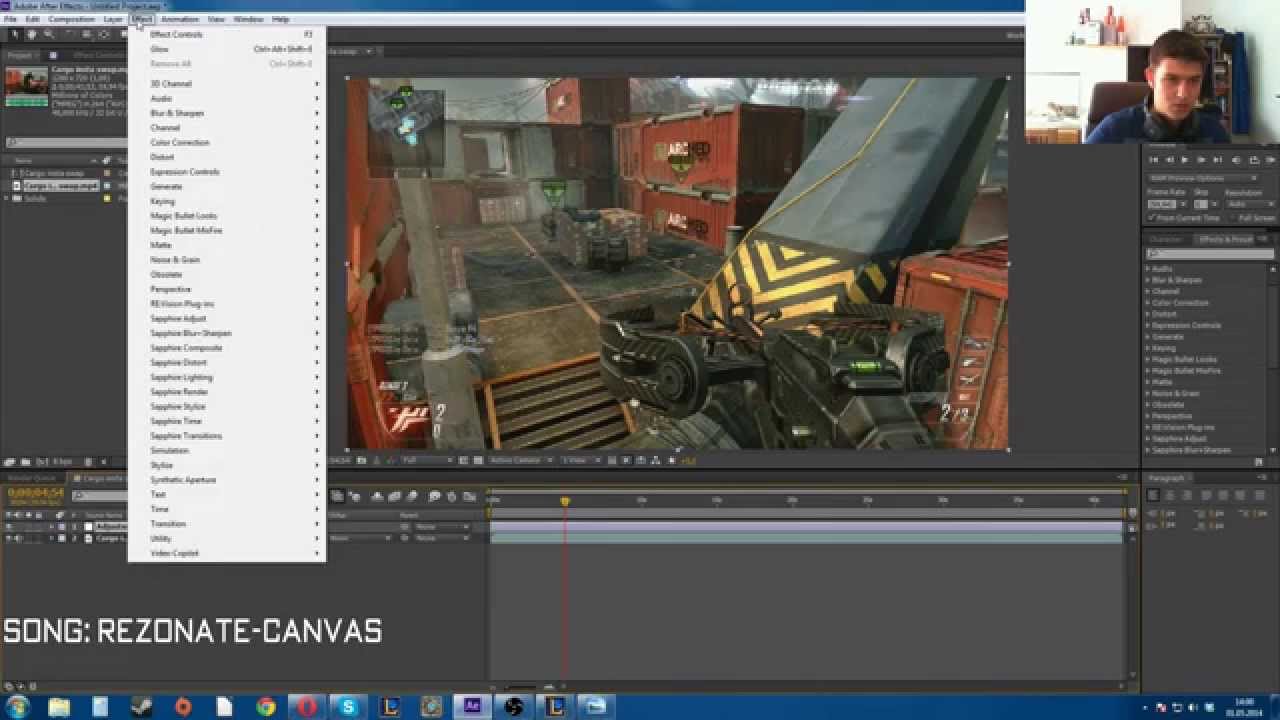1280x720 pixels.
Task: Select the Selection arrow tool
Action: [x=14, y=34]
